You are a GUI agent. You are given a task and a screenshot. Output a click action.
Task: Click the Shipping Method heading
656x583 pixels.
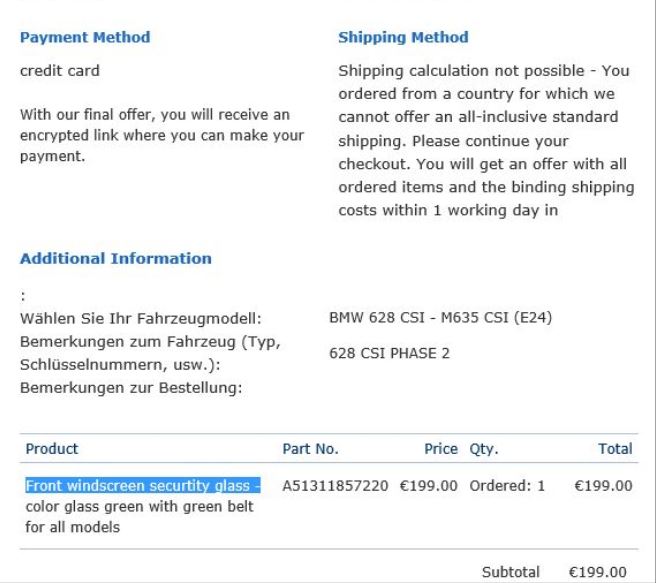click(403, 37)
